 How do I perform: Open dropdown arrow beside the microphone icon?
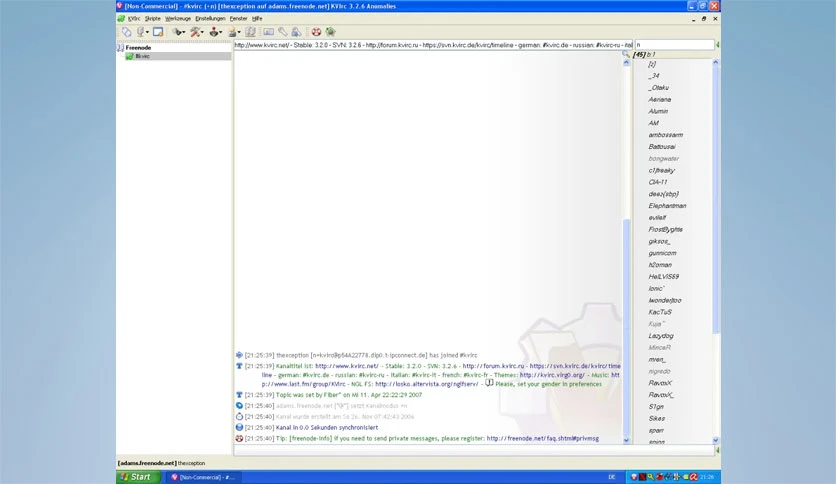tap(147, 33)
